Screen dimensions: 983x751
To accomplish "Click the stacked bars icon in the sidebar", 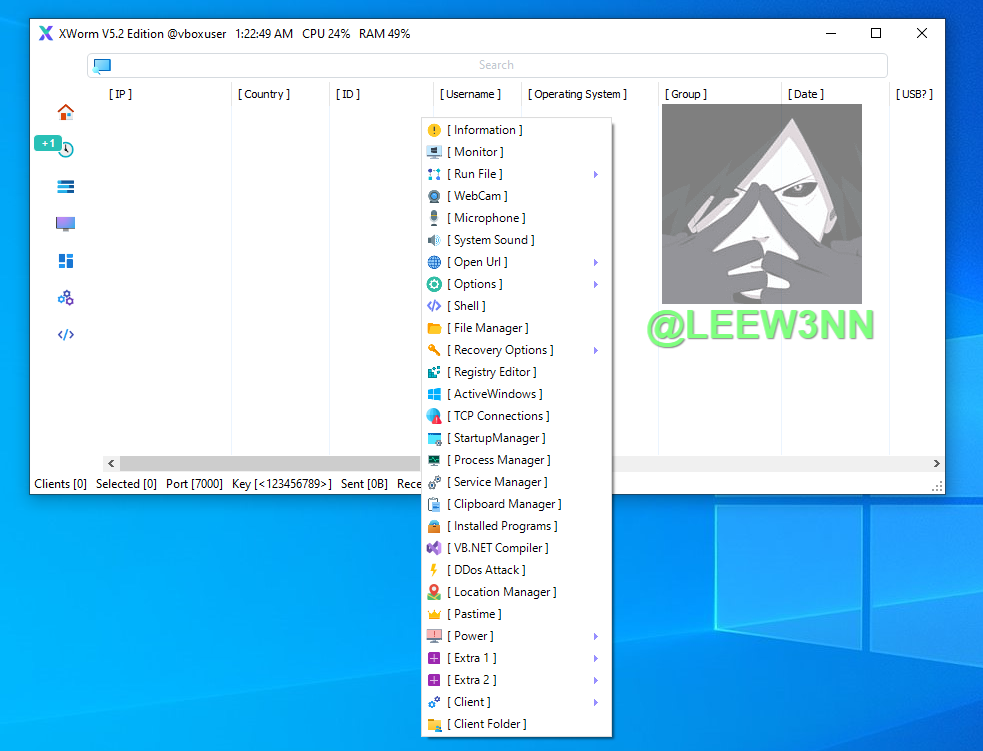I will (66, 187).
